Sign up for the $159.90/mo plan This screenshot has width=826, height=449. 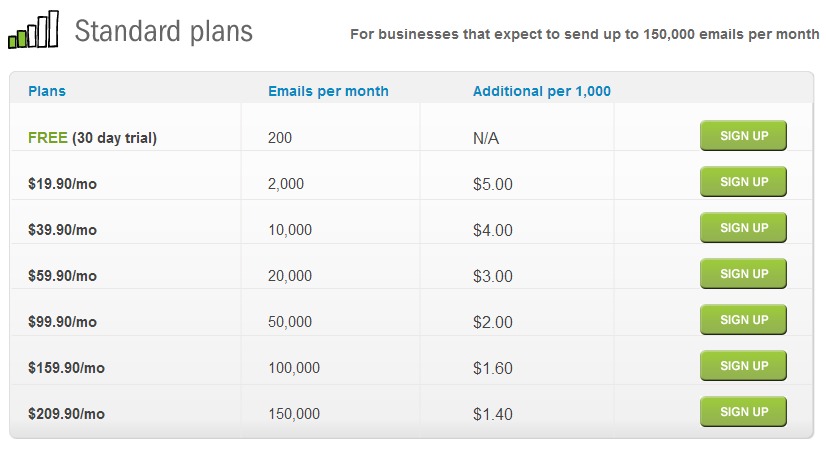(743, 366)
